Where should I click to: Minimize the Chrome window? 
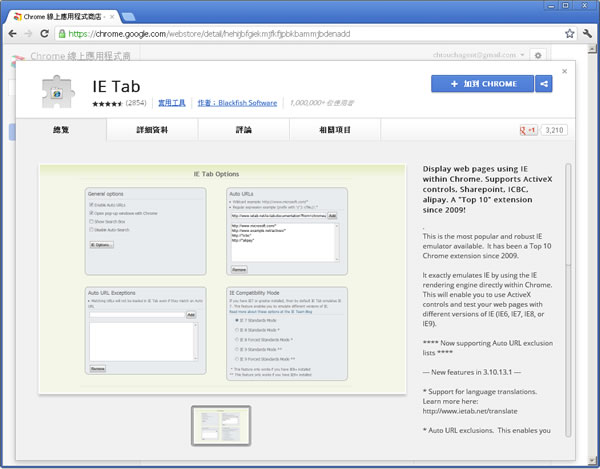coord(551,6)
